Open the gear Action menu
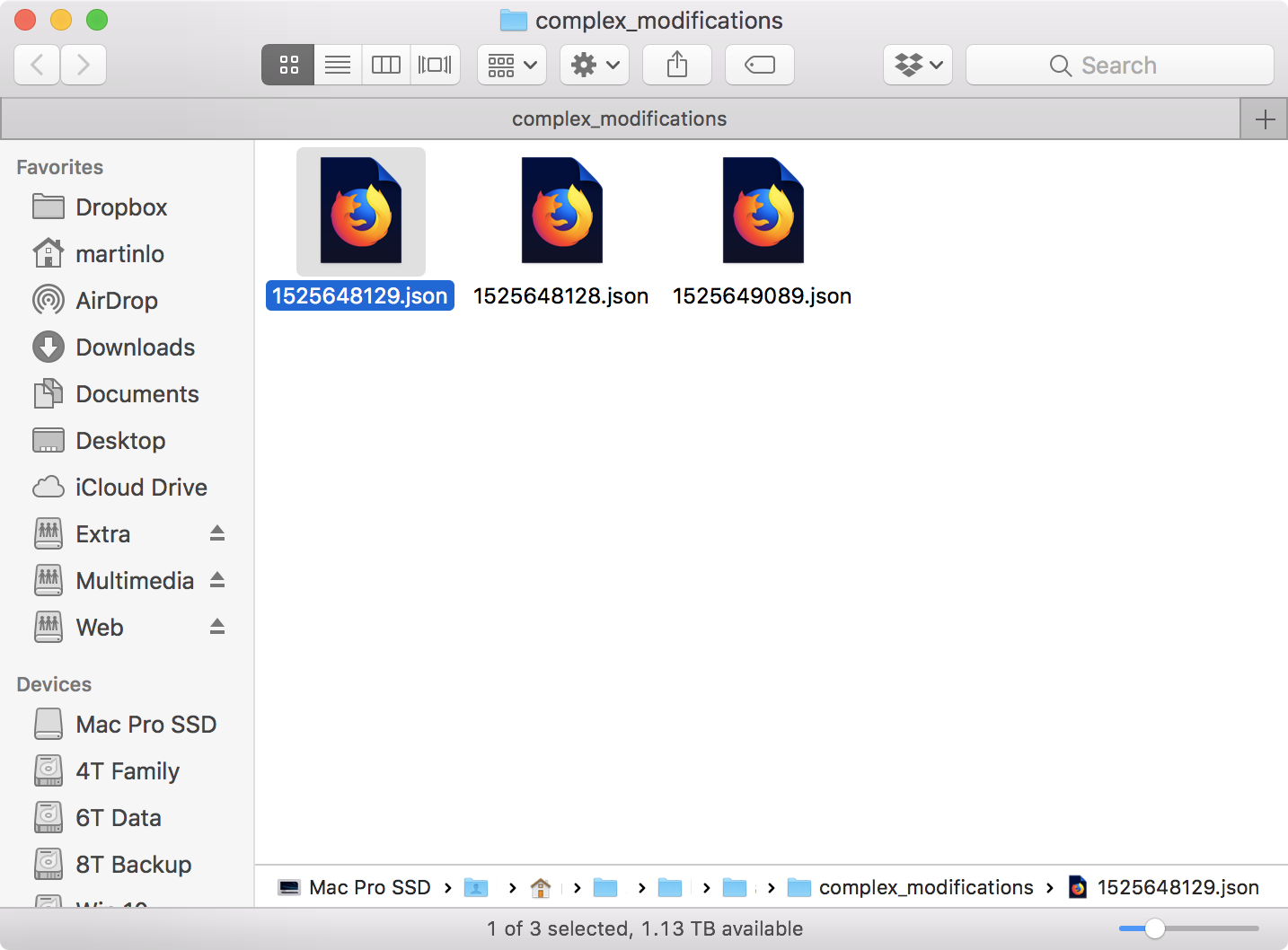The width and height of the screenshot is (1288, 950). coord(595,65)
